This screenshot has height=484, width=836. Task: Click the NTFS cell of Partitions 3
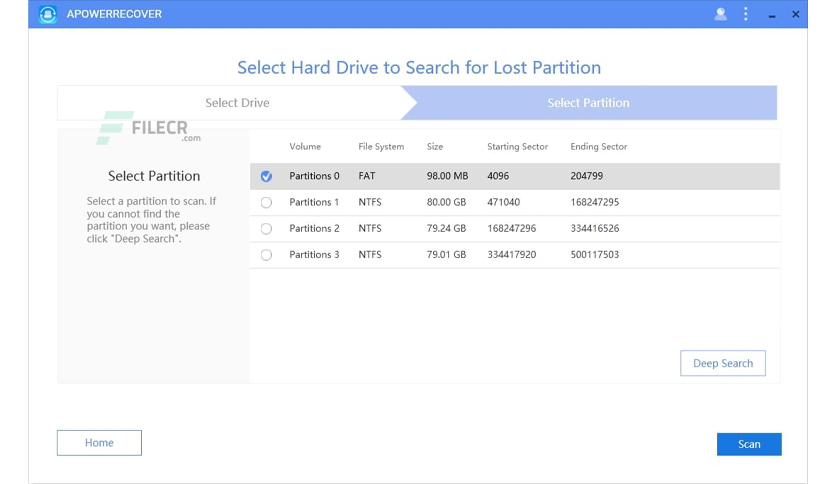click(x=370, y=254)
